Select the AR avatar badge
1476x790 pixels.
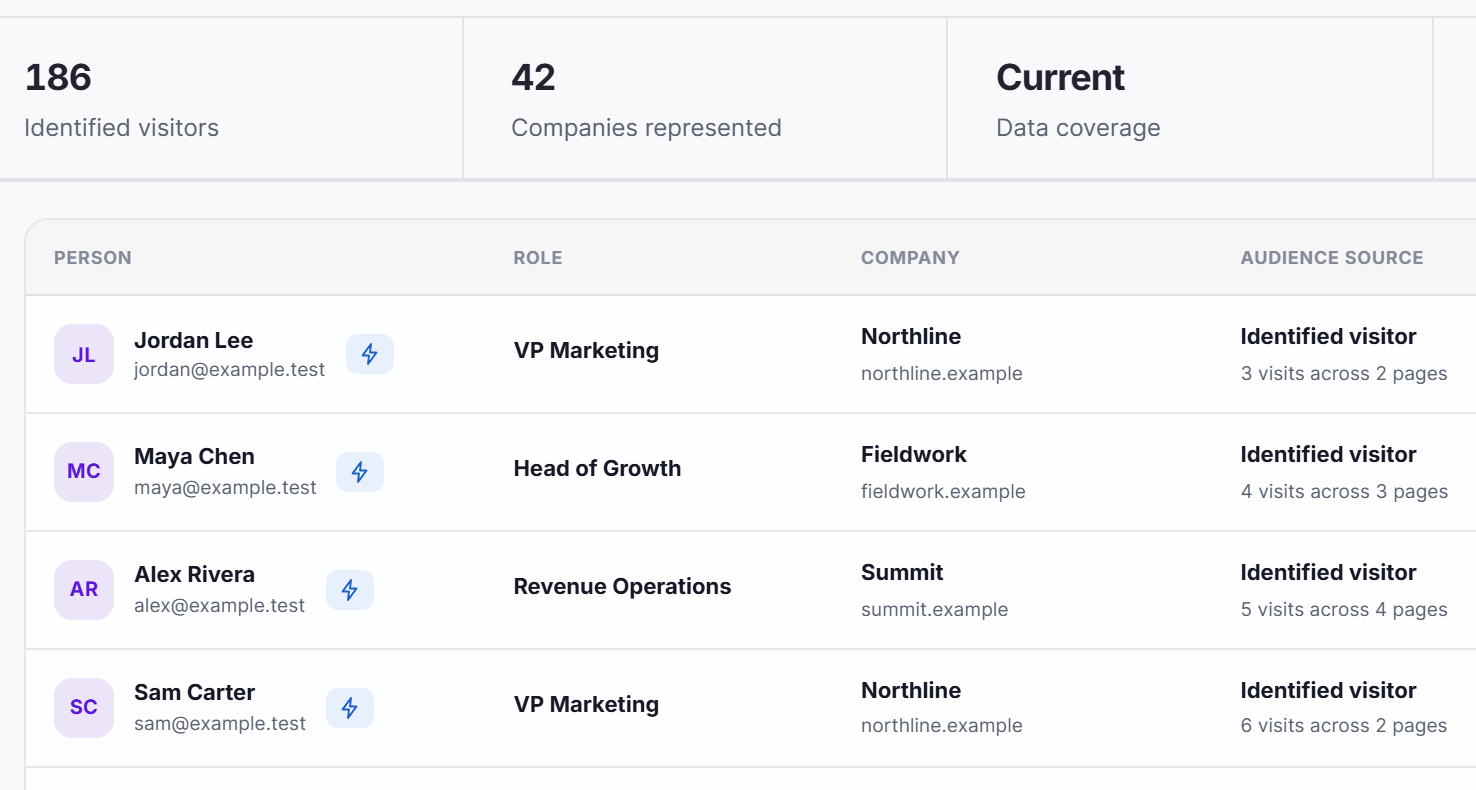[x=84, y=590]
